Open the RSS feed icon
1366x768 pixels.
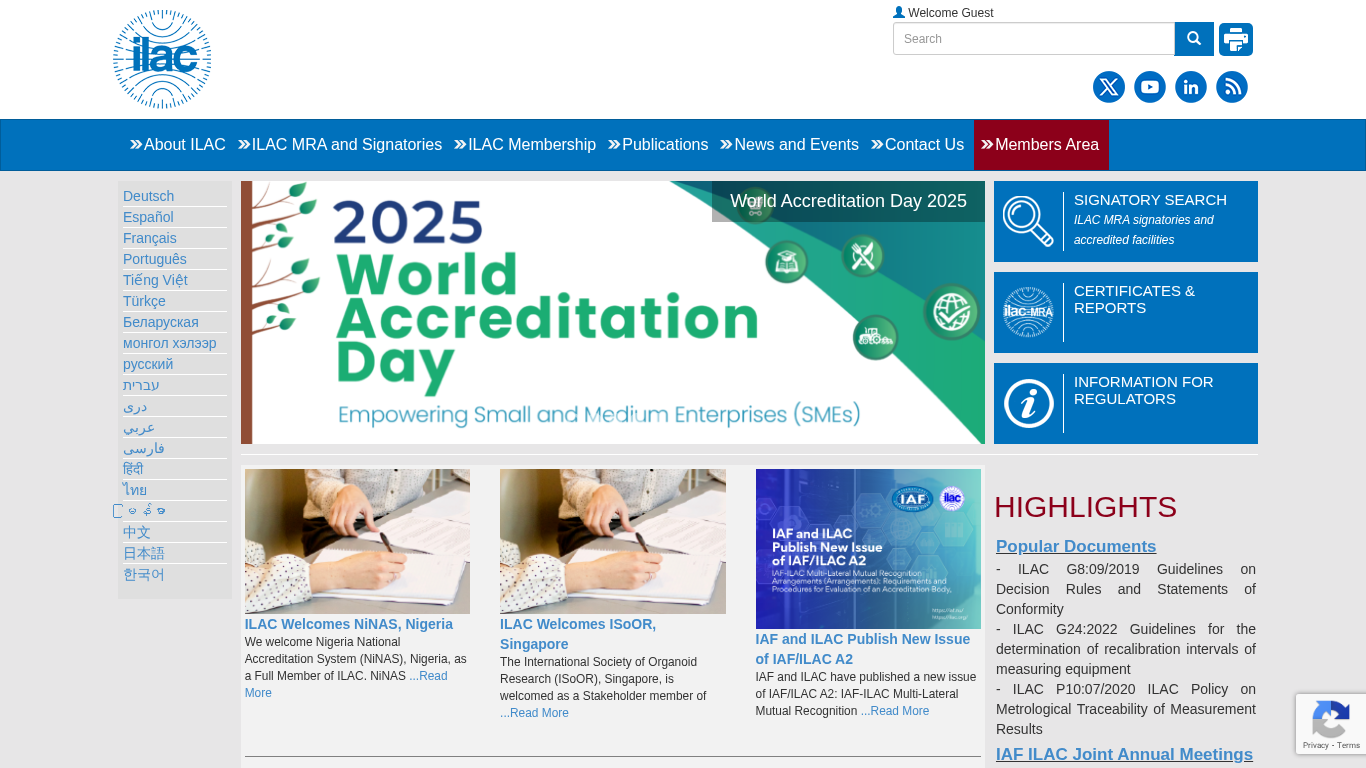tap(1232, 87)
